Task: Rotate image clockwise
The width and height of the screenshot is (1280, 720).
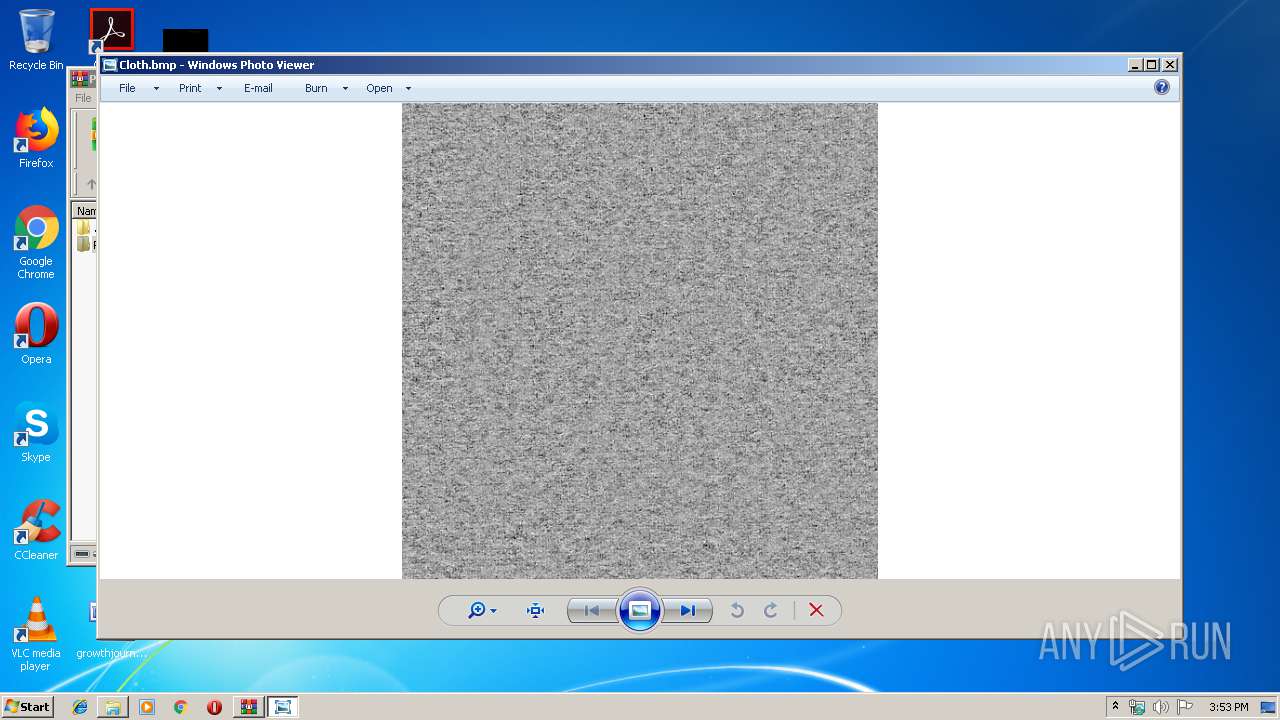Action: pos(771,610)
